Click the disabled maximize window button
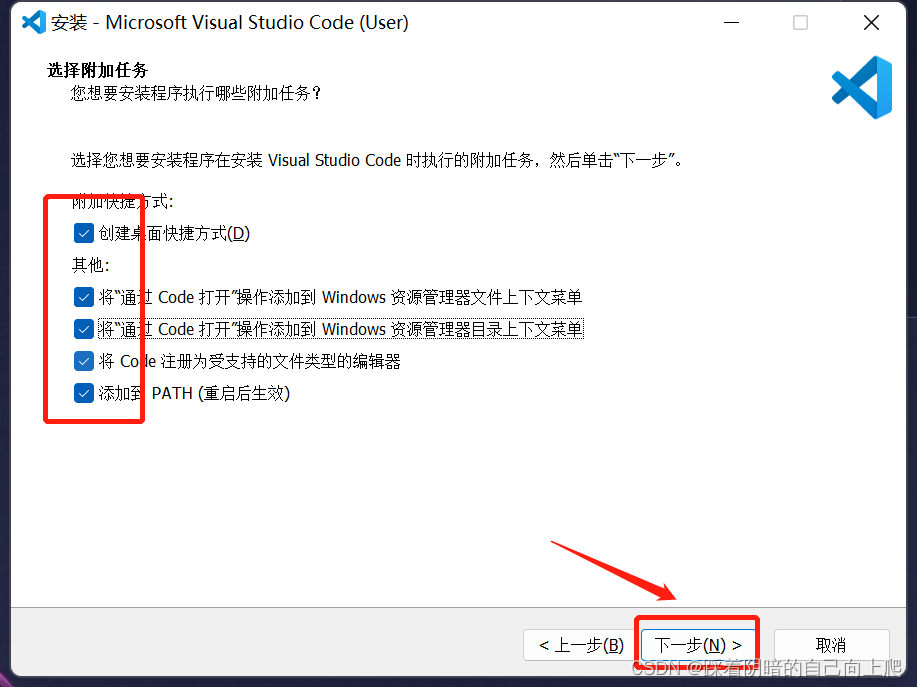Viewport: 917px width, 687px height. pyautogui.click(x=800, y=23)
